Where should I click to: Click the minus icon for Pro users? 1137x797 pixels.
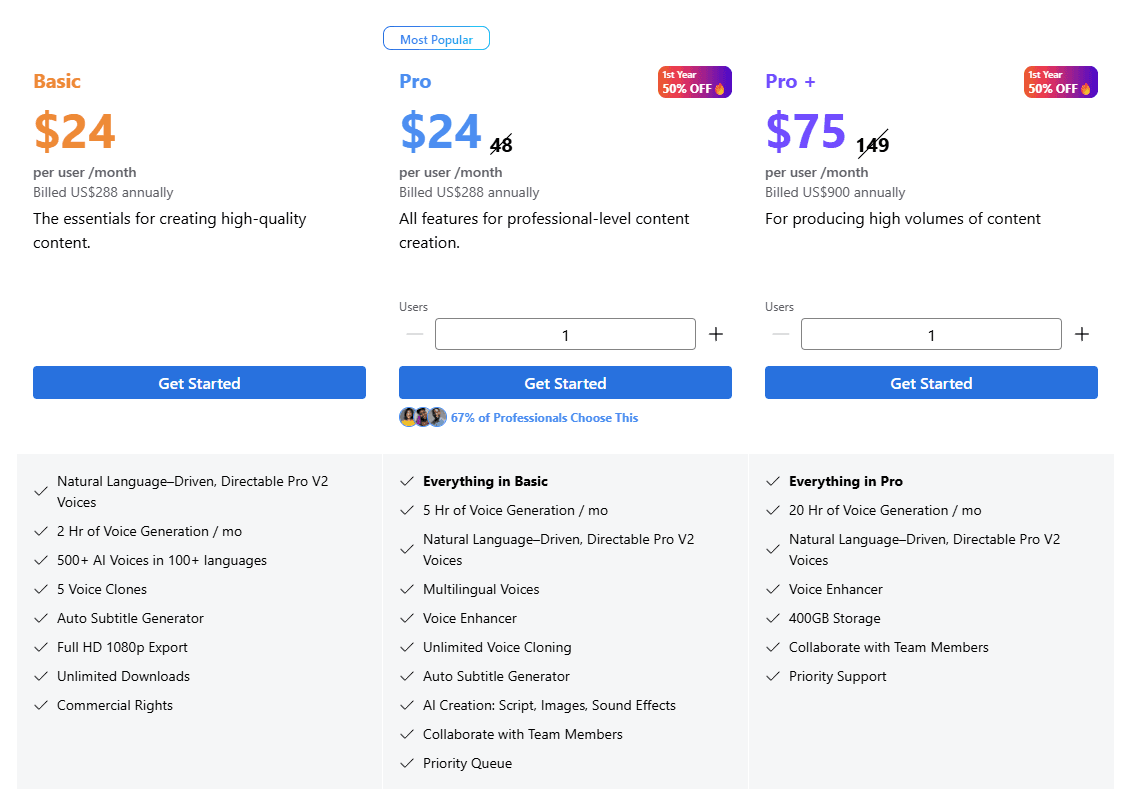[x=415, y=334]
